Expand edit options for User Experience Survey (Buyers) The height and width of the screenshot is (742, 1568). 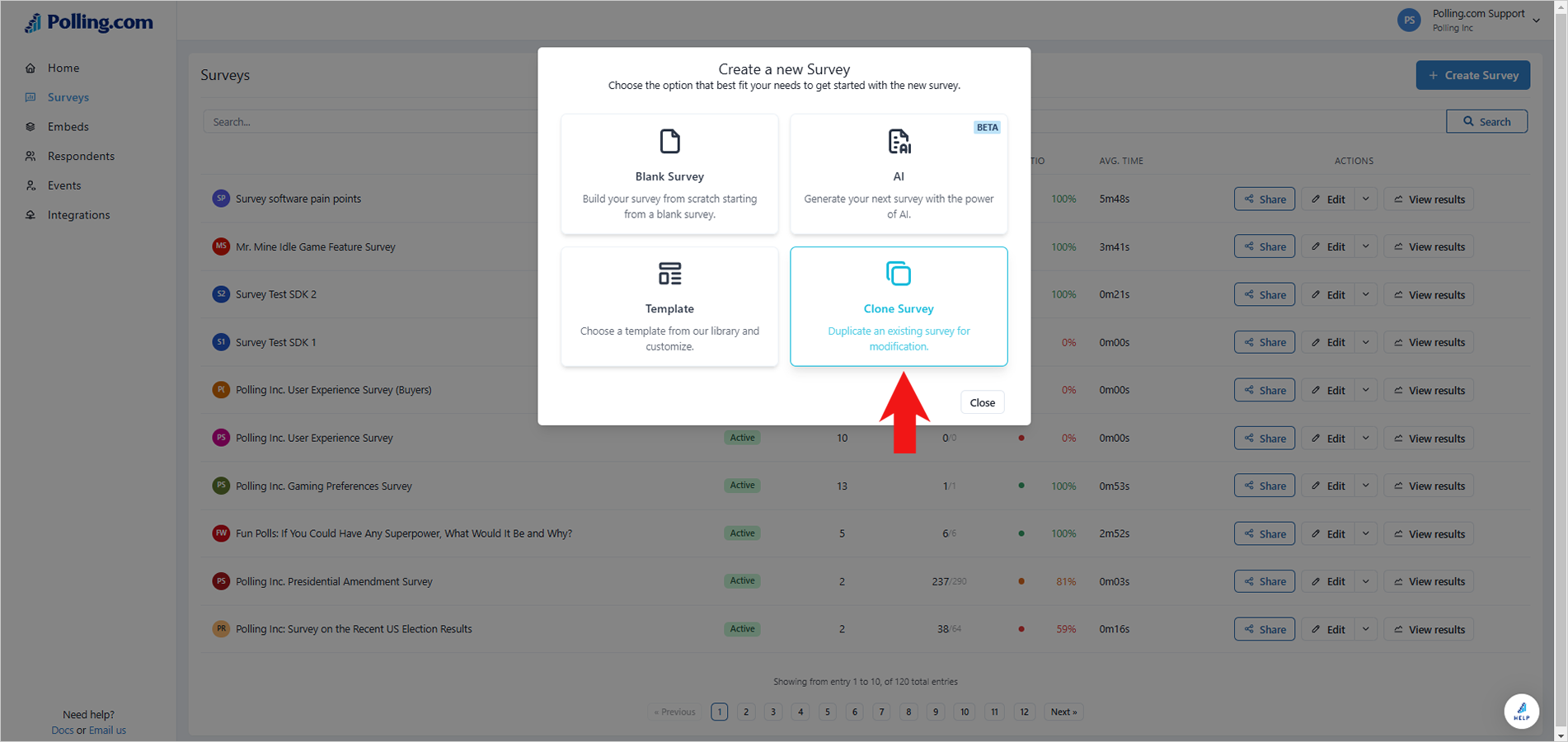coord(1366,390)
